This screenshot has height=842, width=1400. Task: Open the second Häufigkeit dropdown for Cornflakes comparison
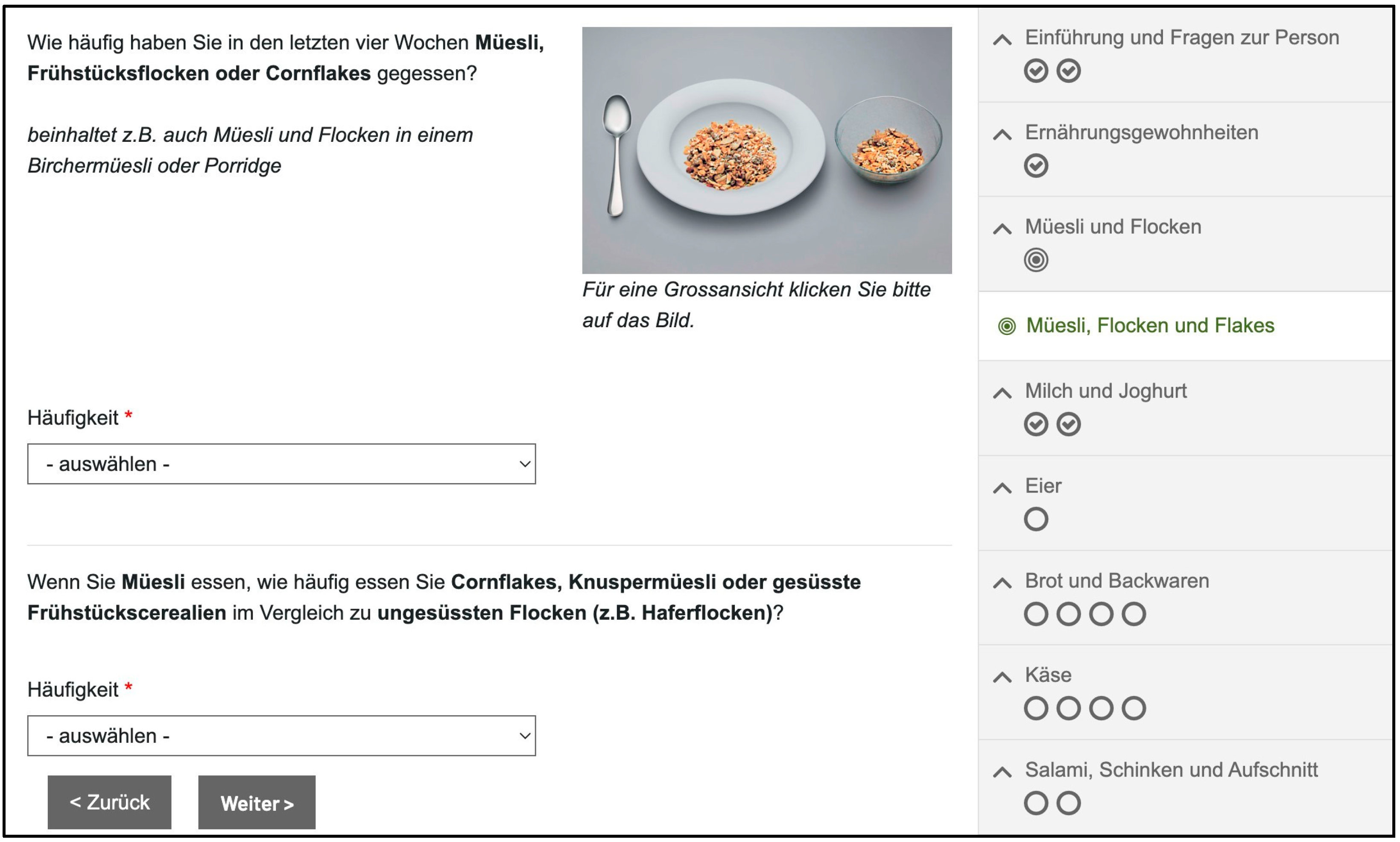281,735
